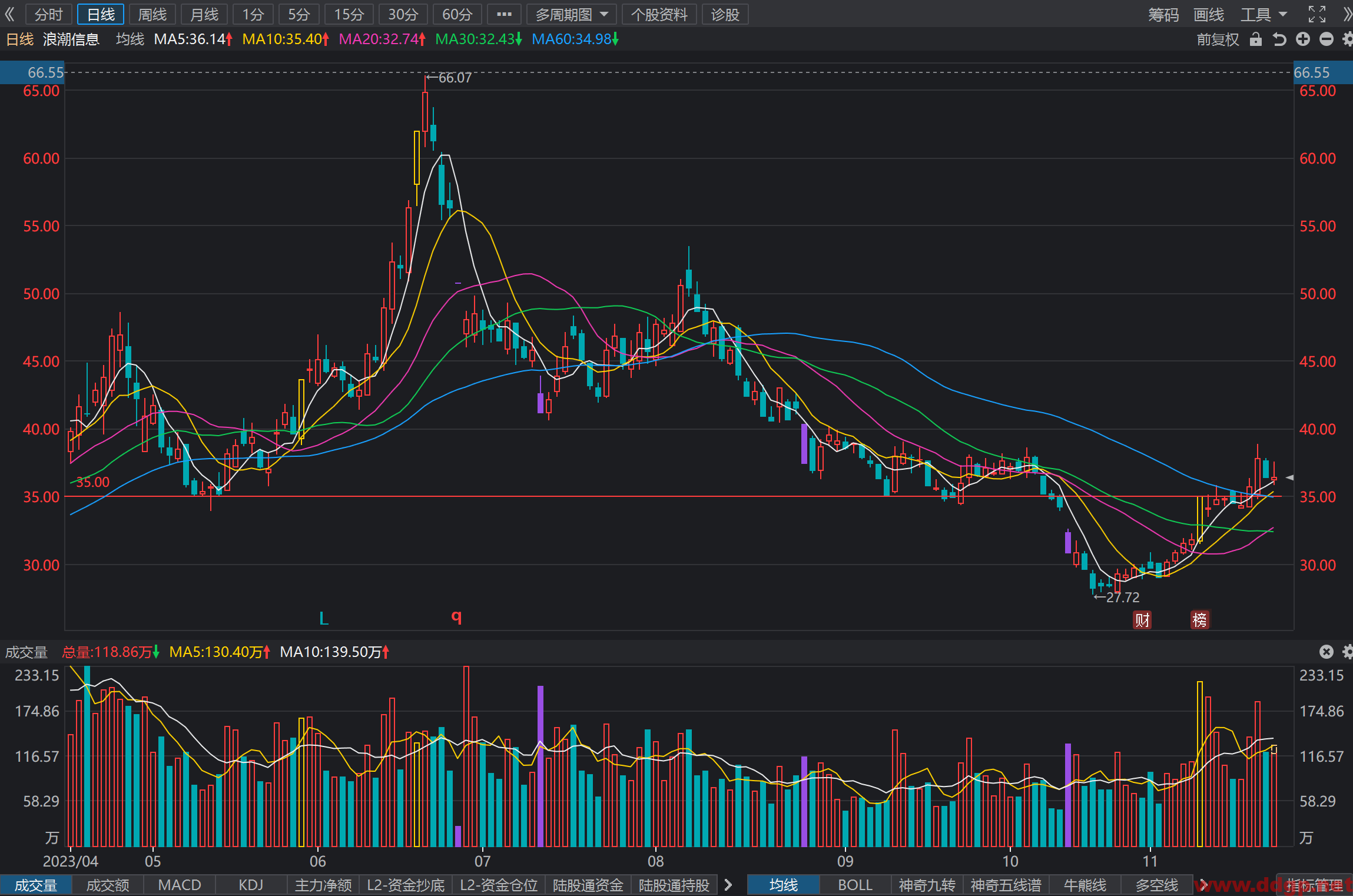Click 浪潮信息 stock name
This screenshot has width=1353, height=896.
click(71, 39)
